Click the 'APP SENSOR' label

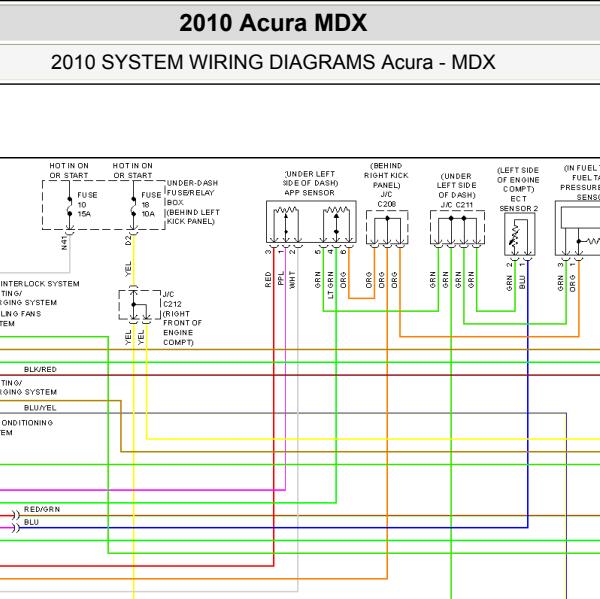coord(309,193)
